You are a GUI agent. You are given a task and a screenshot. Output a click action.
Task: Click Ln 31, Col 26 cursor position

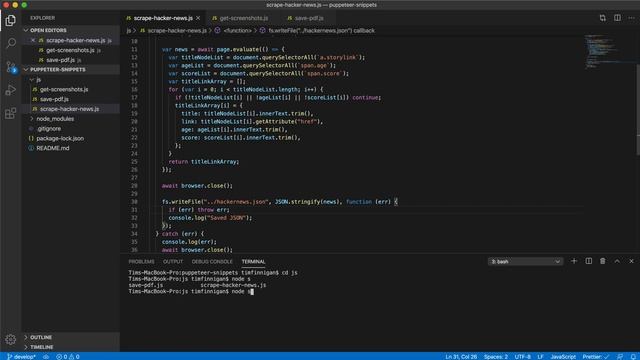[461, 357]
